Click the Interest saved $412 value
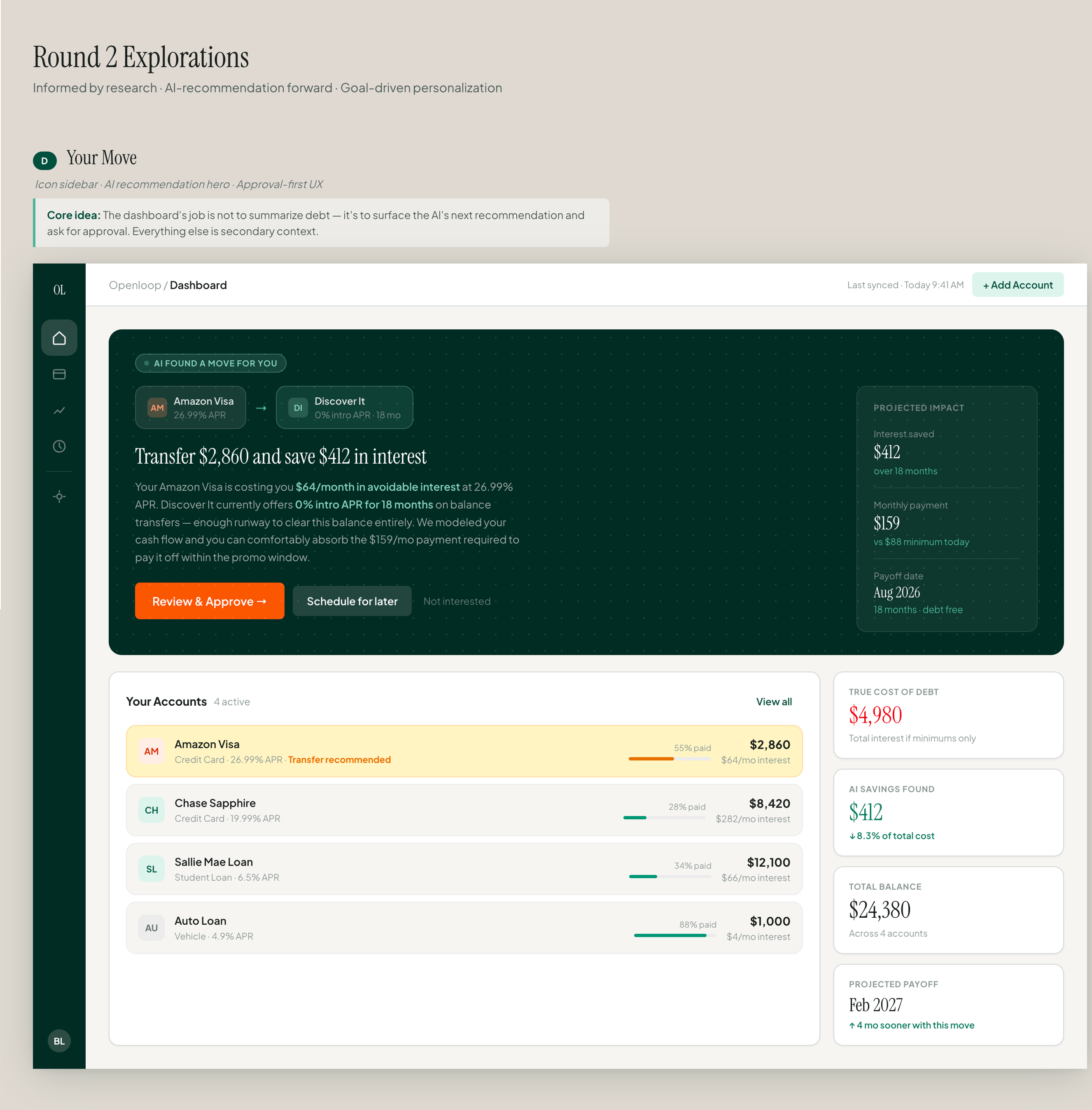The image size is (1092, 1110). [887, 452]
